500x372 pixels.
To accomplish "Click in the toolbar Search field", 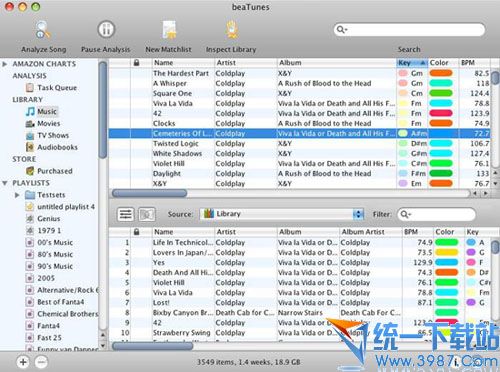I will 409,30.
